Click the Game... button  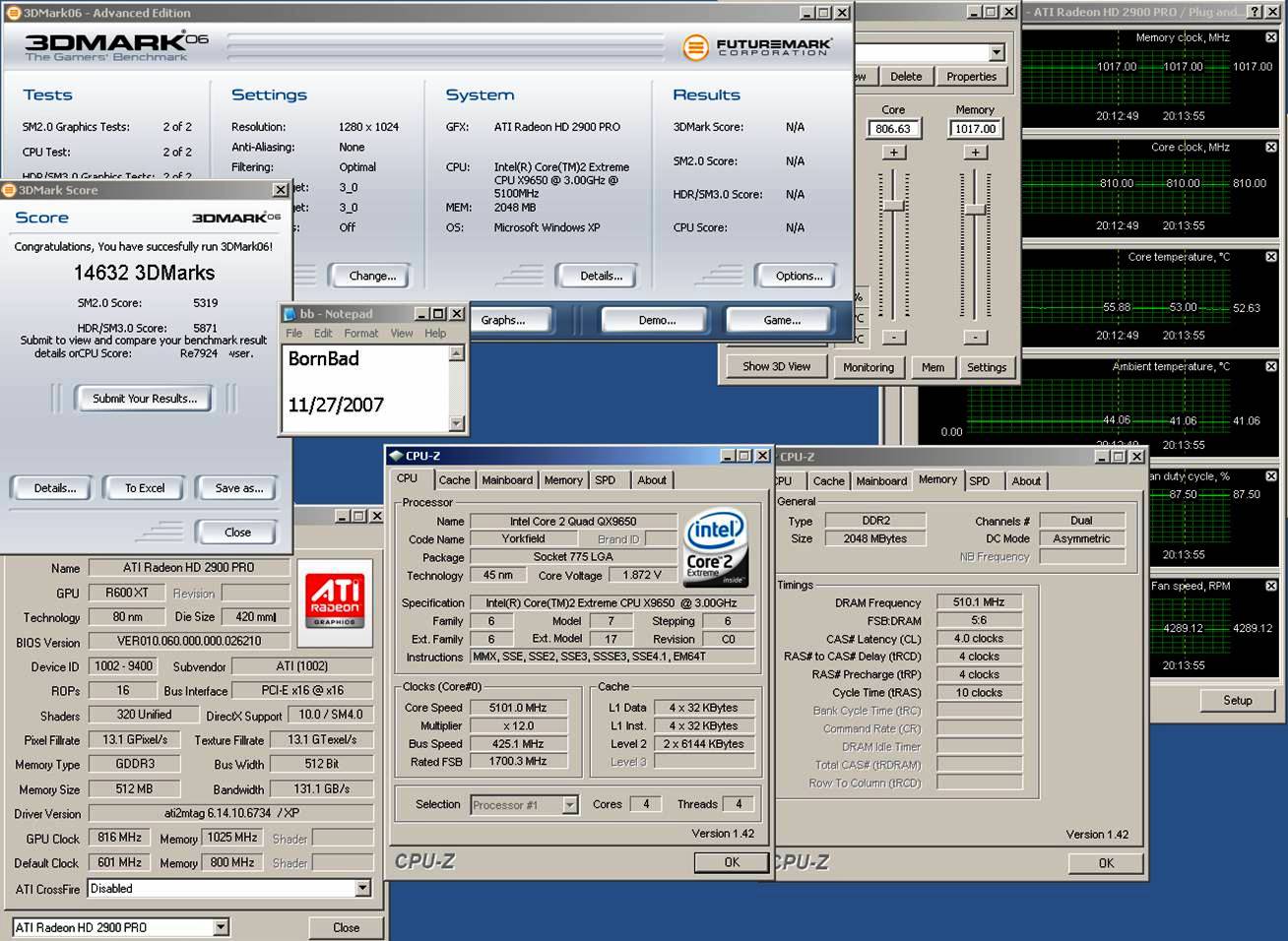pyautogui.click(x=782, y=321)
